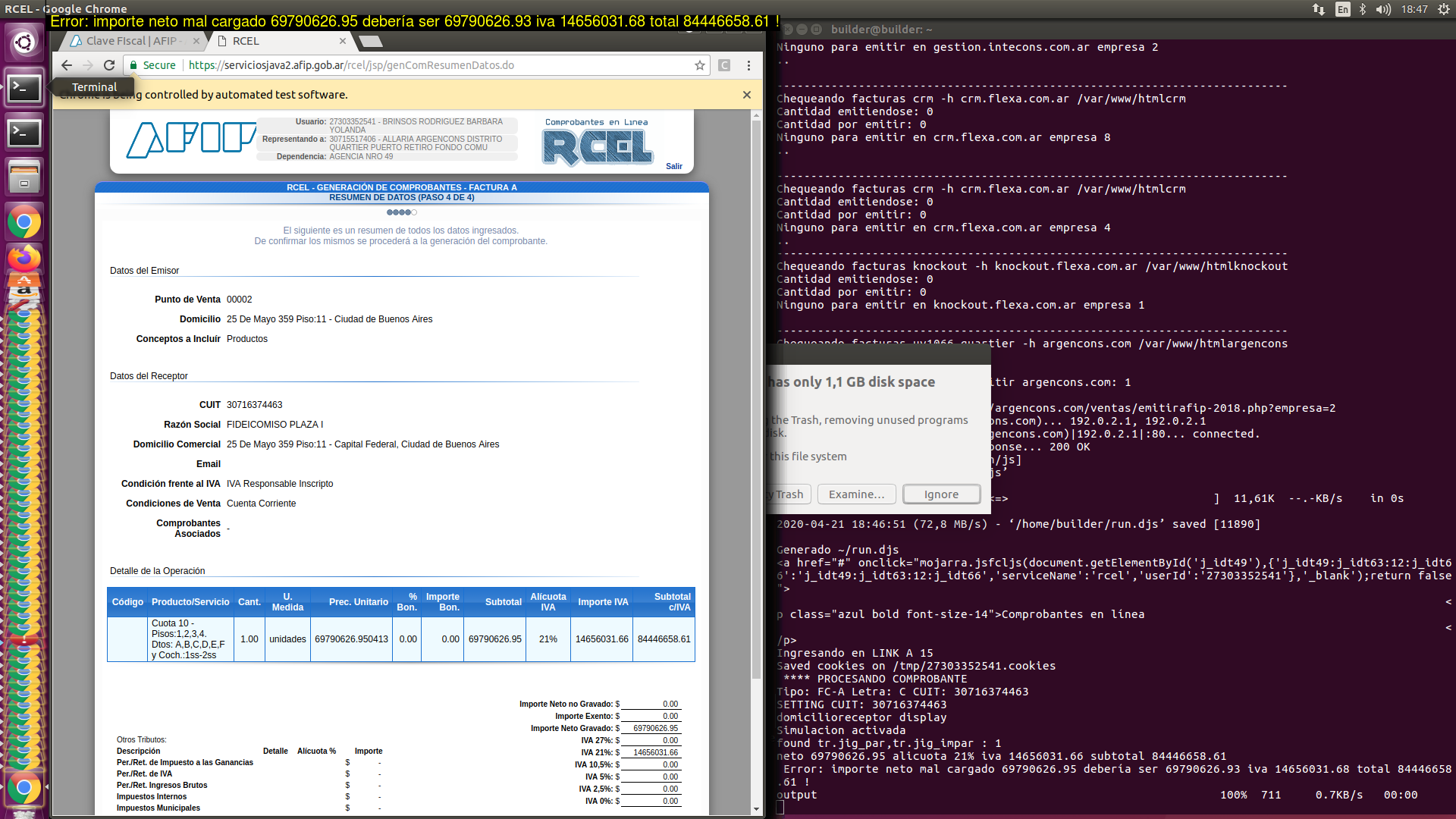Click the Importe Exento value field
Screen dimensions: 1456x819
point(651,716)
